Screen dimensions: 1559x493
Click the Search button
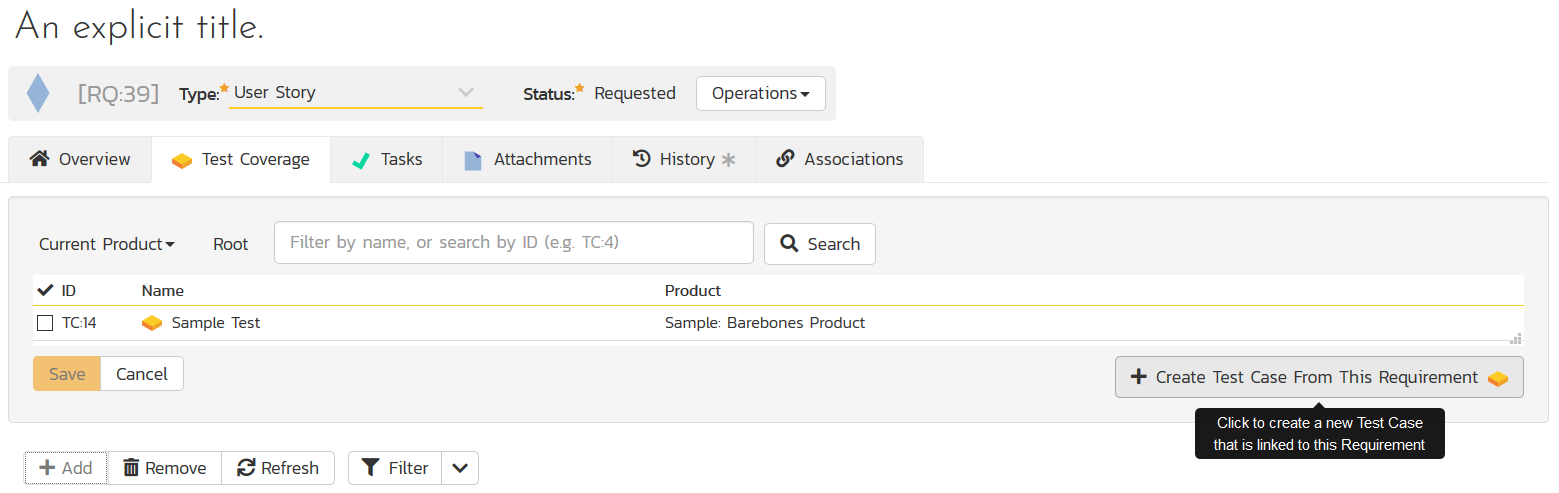[x=819, y=244]
